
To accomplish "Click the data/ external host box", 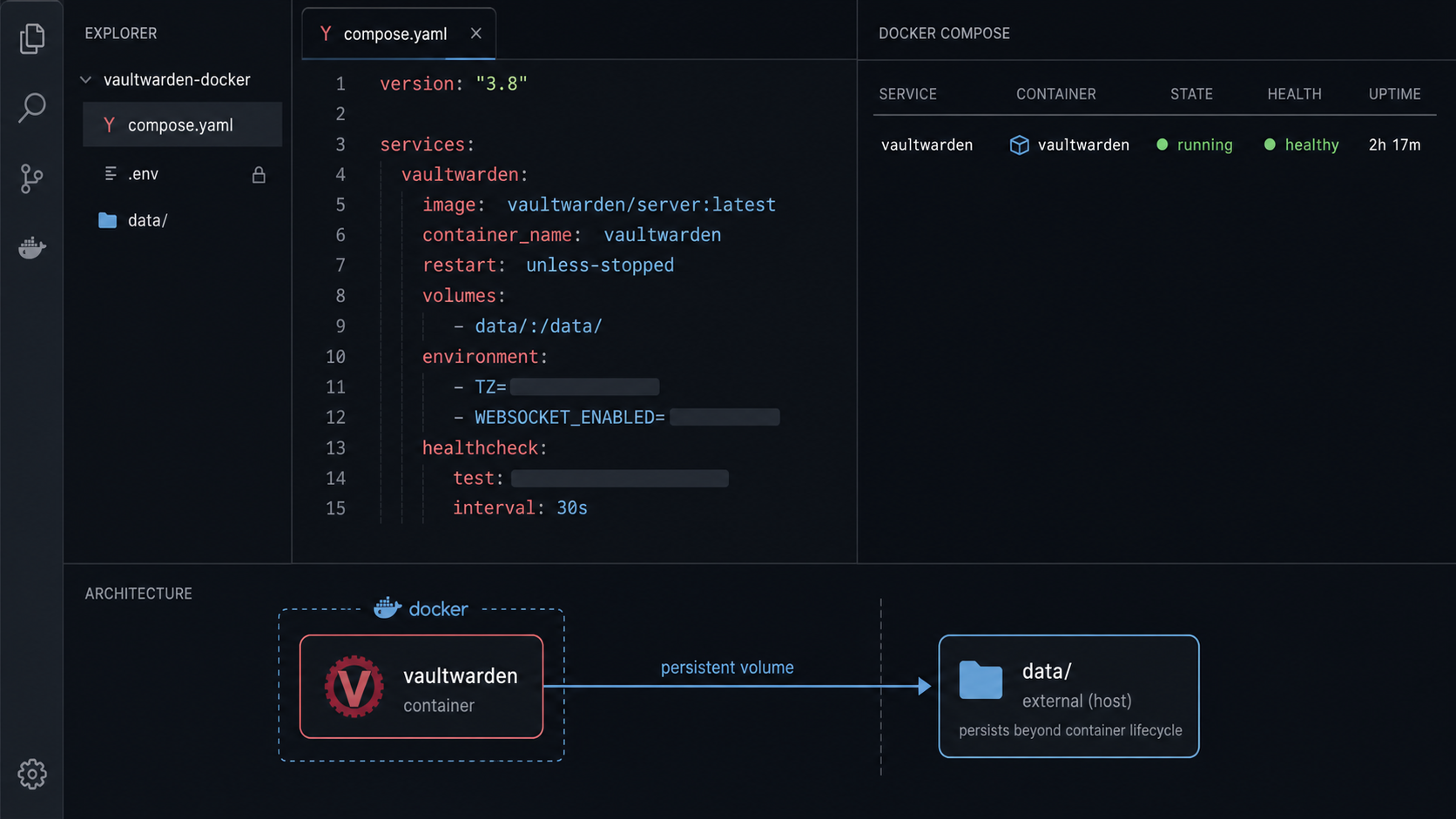I will point(1068,696).
